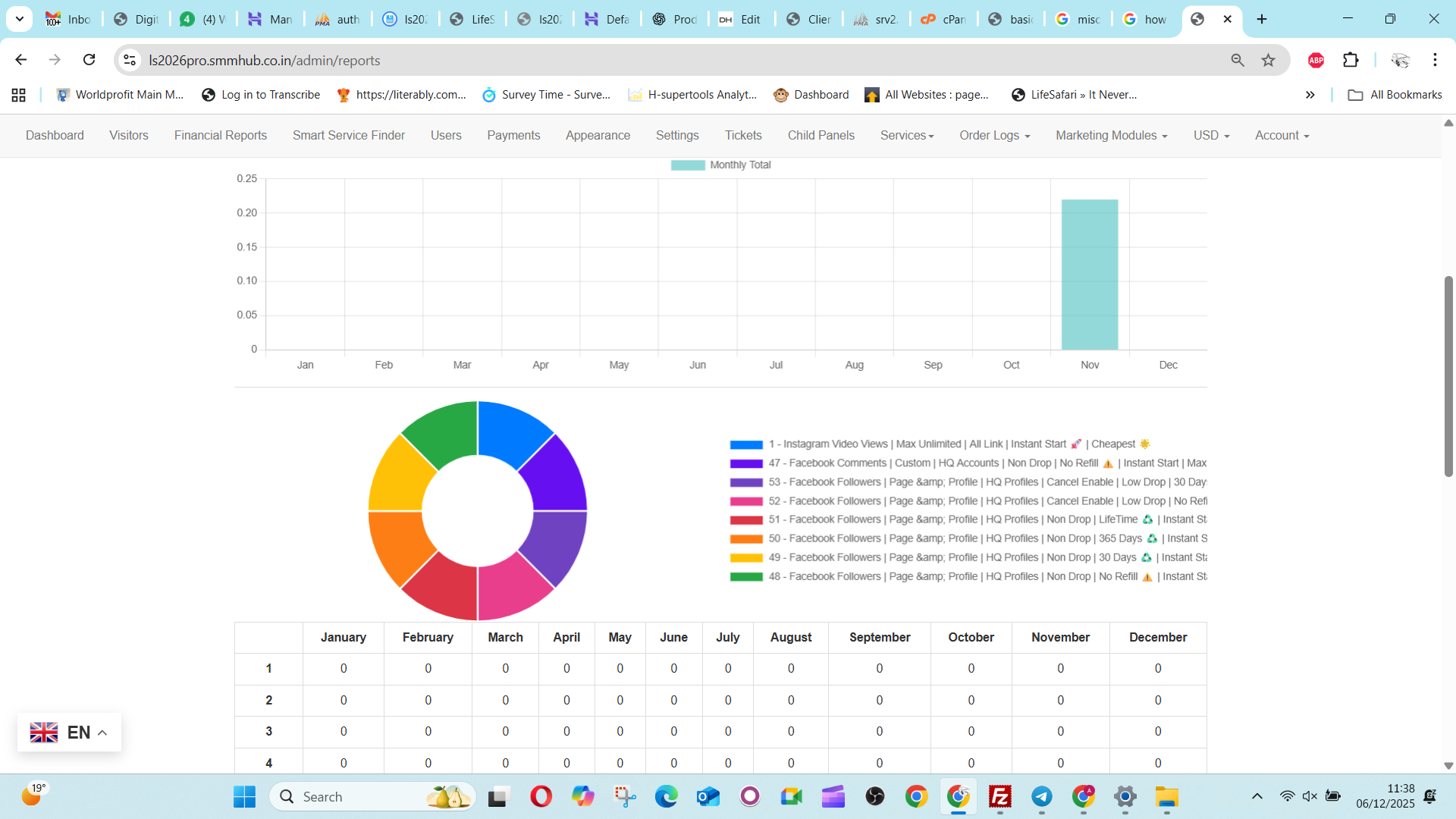Reload the page with refresh icon
The width and height of the screenshot is (1456, 819).
point(89,60)
